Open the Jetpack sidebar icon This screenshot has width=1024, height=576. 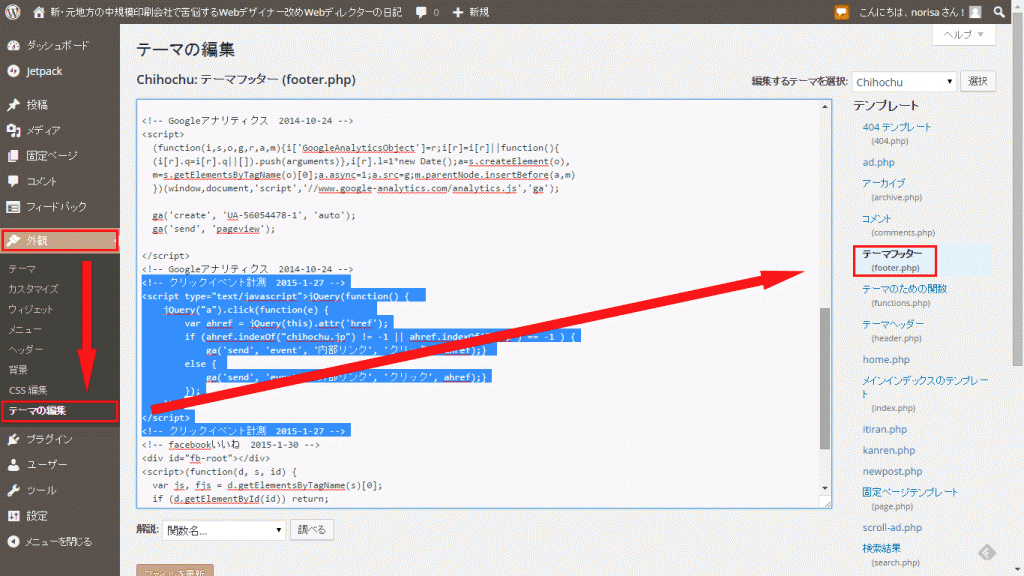click(x=14, y=71)
